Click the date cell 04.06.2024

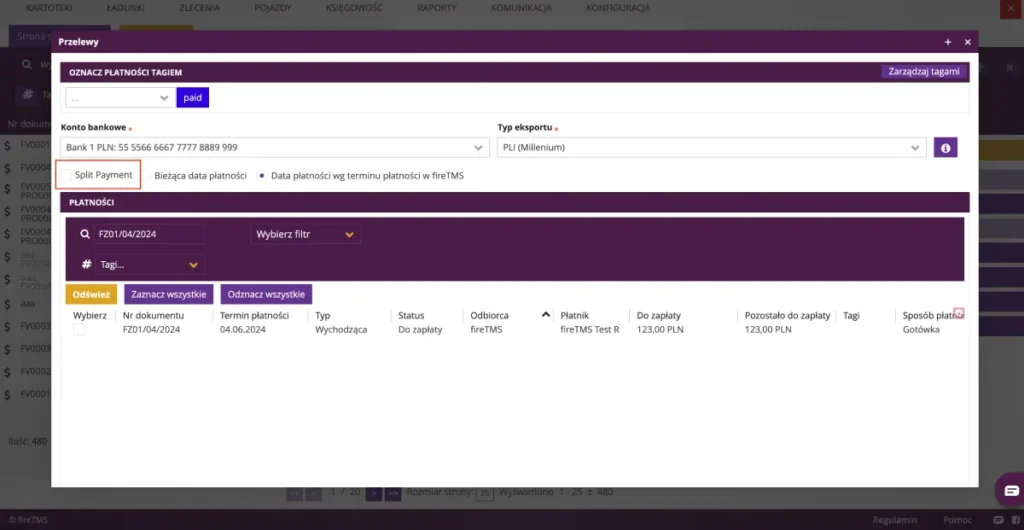[x=242, y=330]
